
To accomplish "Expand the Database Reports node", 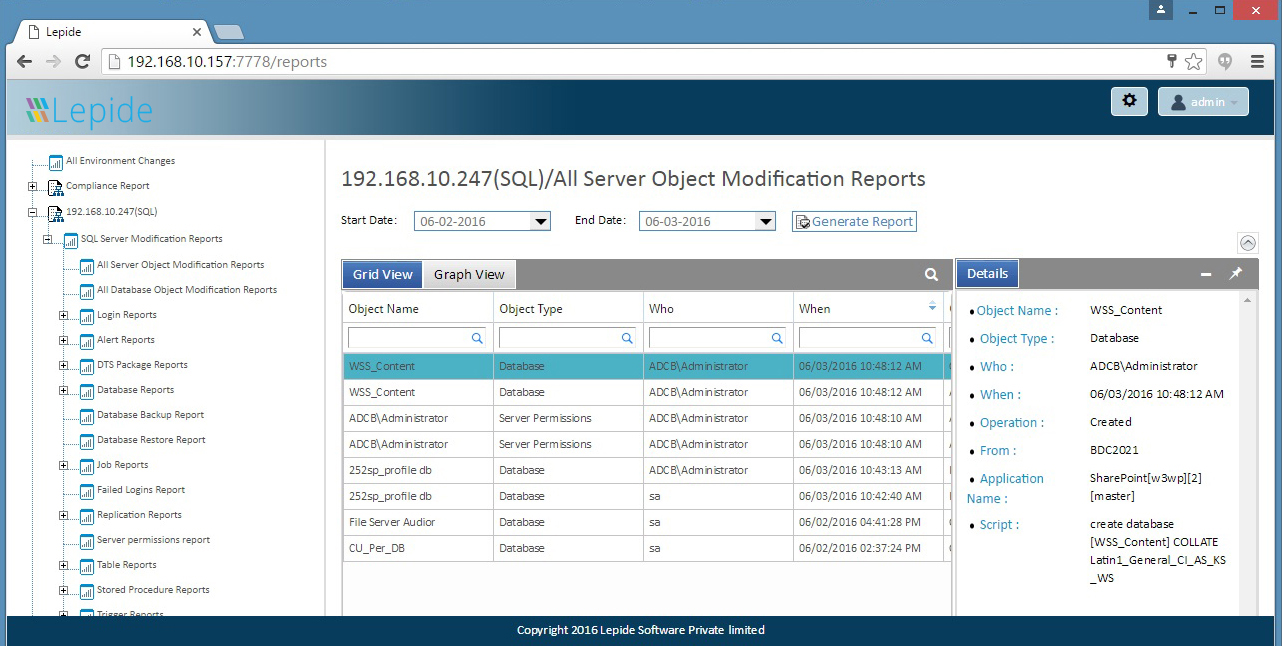I will [64, 390].
